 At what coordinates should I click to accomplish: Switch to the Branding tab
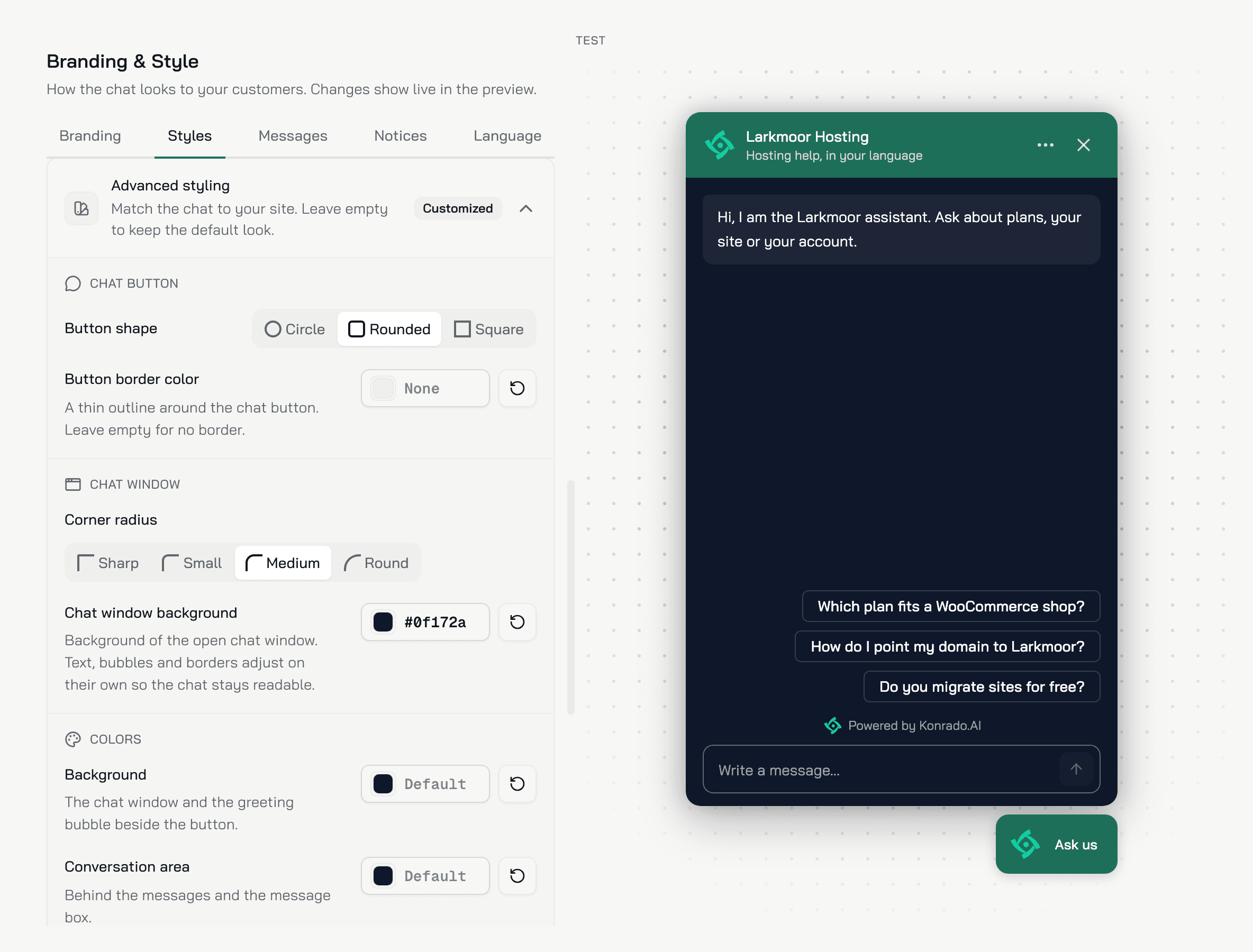click(x=90, y=136)
